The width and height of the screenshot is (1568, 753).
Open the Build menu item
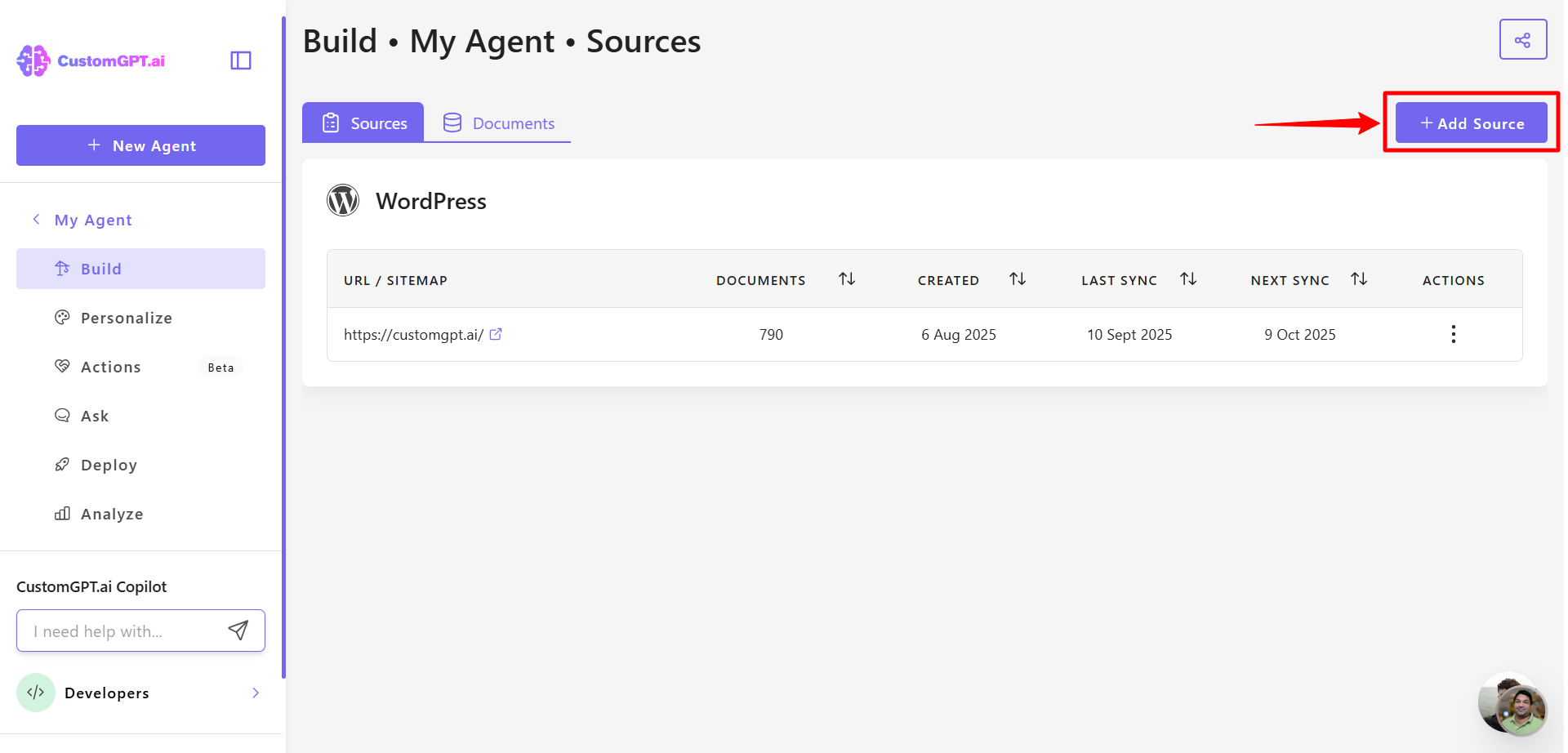click(x=140, y=269)
